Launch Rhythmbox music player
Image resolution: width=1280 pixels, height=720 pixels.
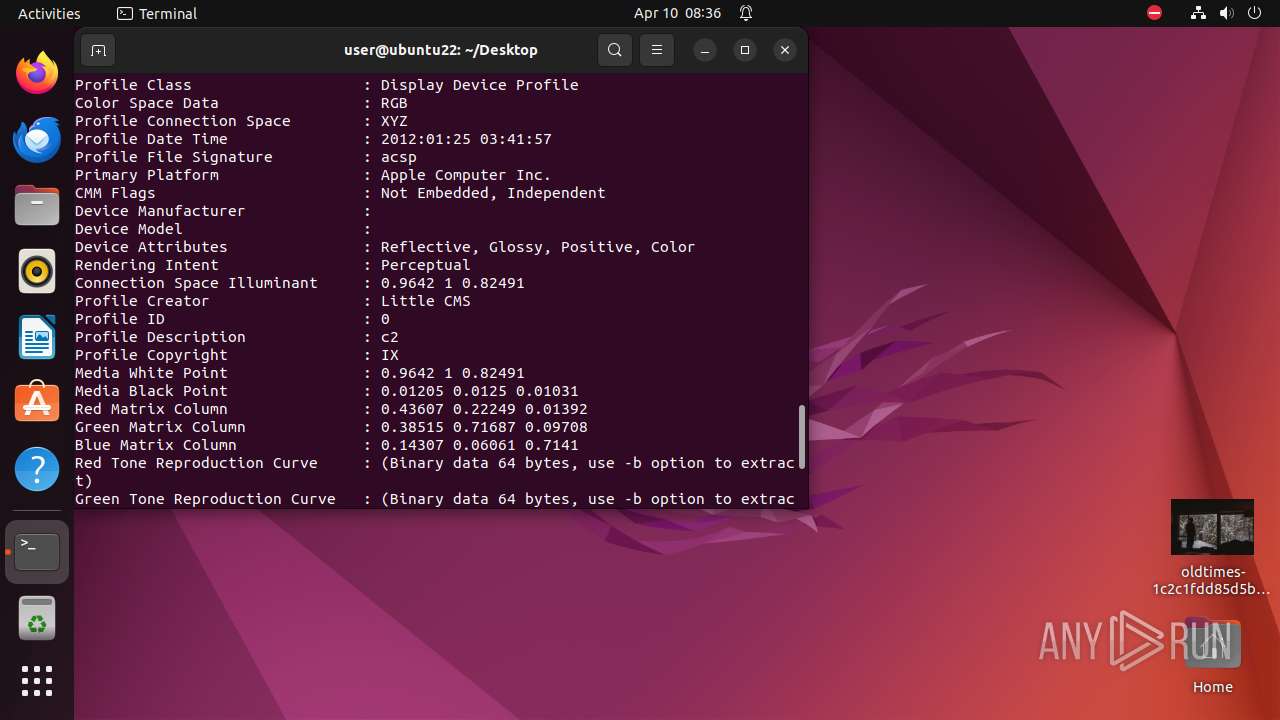pyautogui.click(x=37, y=271)
